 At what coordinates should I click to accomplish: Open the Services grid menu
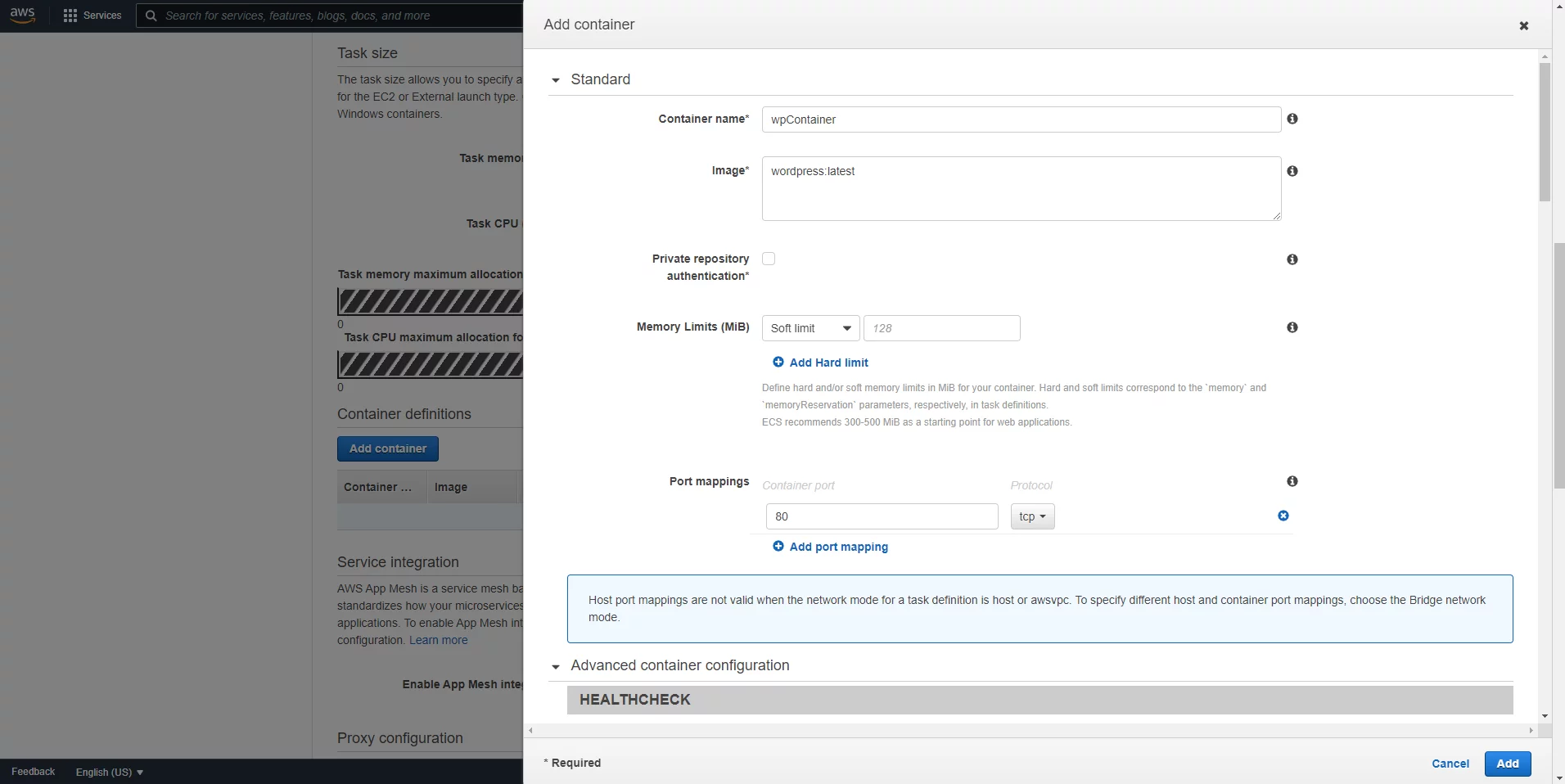pyautogui.click(x=70, y=16)
